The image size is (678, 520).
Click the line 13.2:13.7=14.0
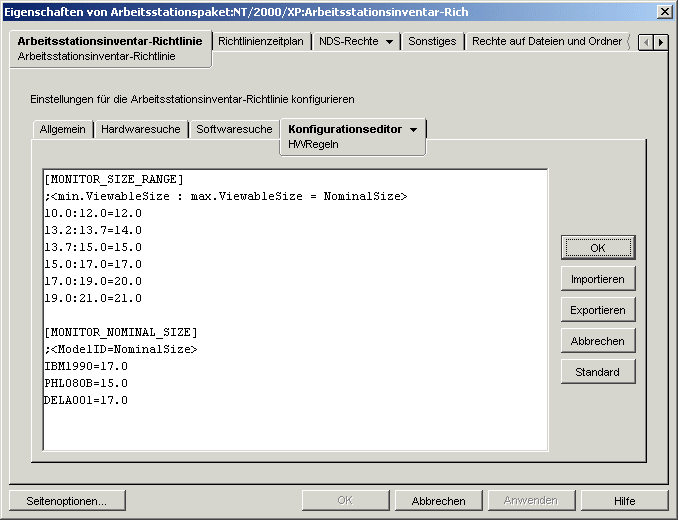click(93, 230)
